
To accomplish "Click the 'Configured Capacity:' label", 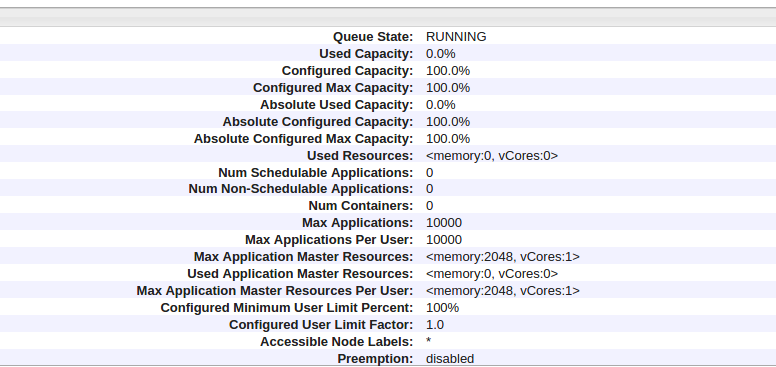I will click(347, 71).
